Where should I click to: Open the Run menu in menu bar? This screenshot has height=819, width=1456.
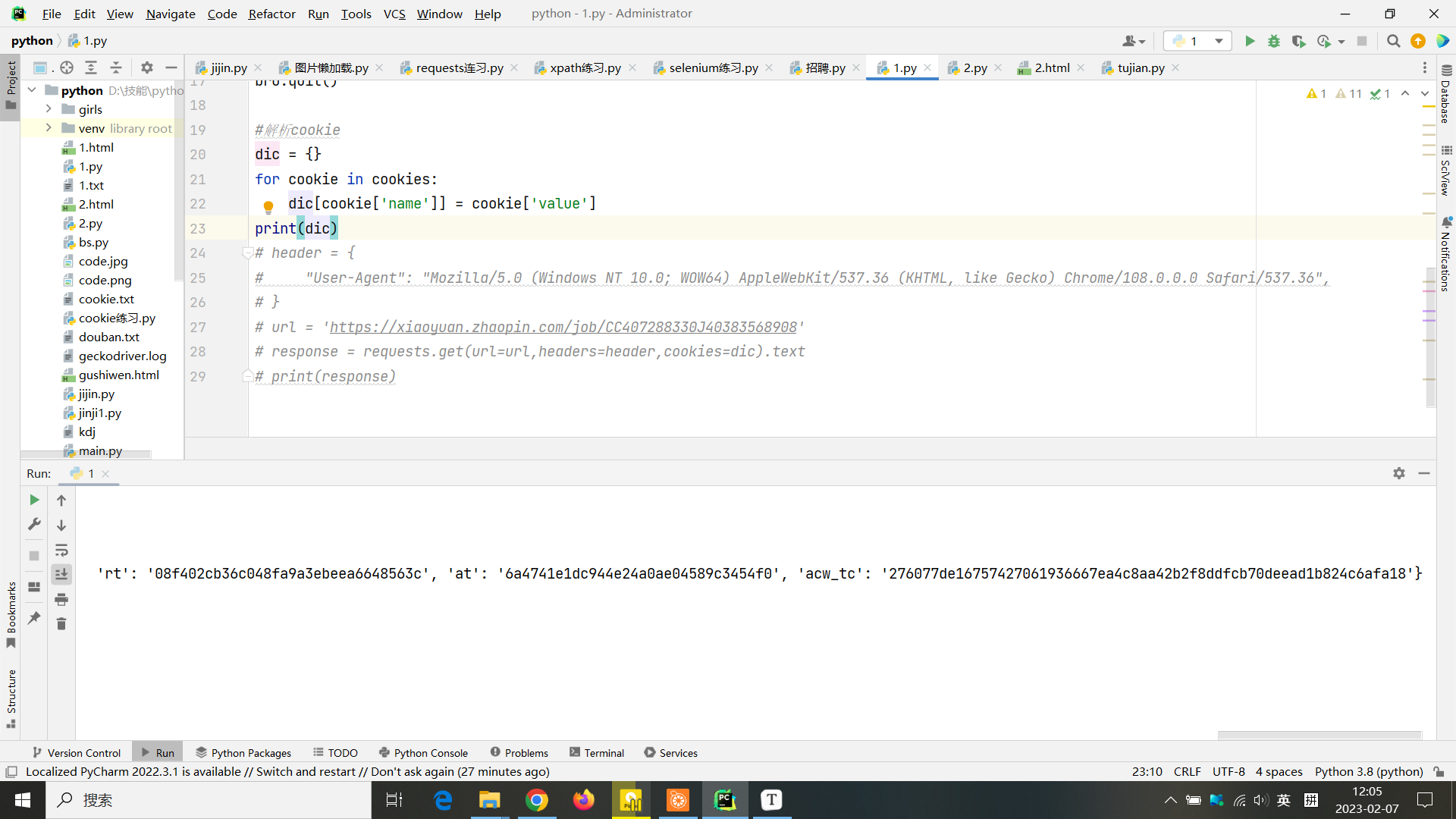318,13
